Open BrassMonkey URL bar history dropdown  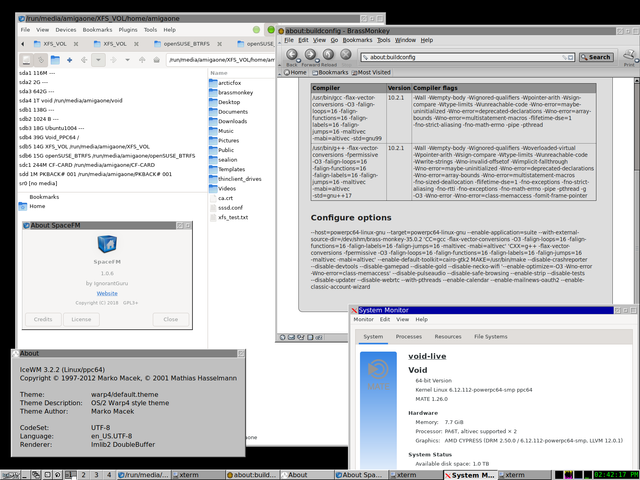tap(571, 58)
